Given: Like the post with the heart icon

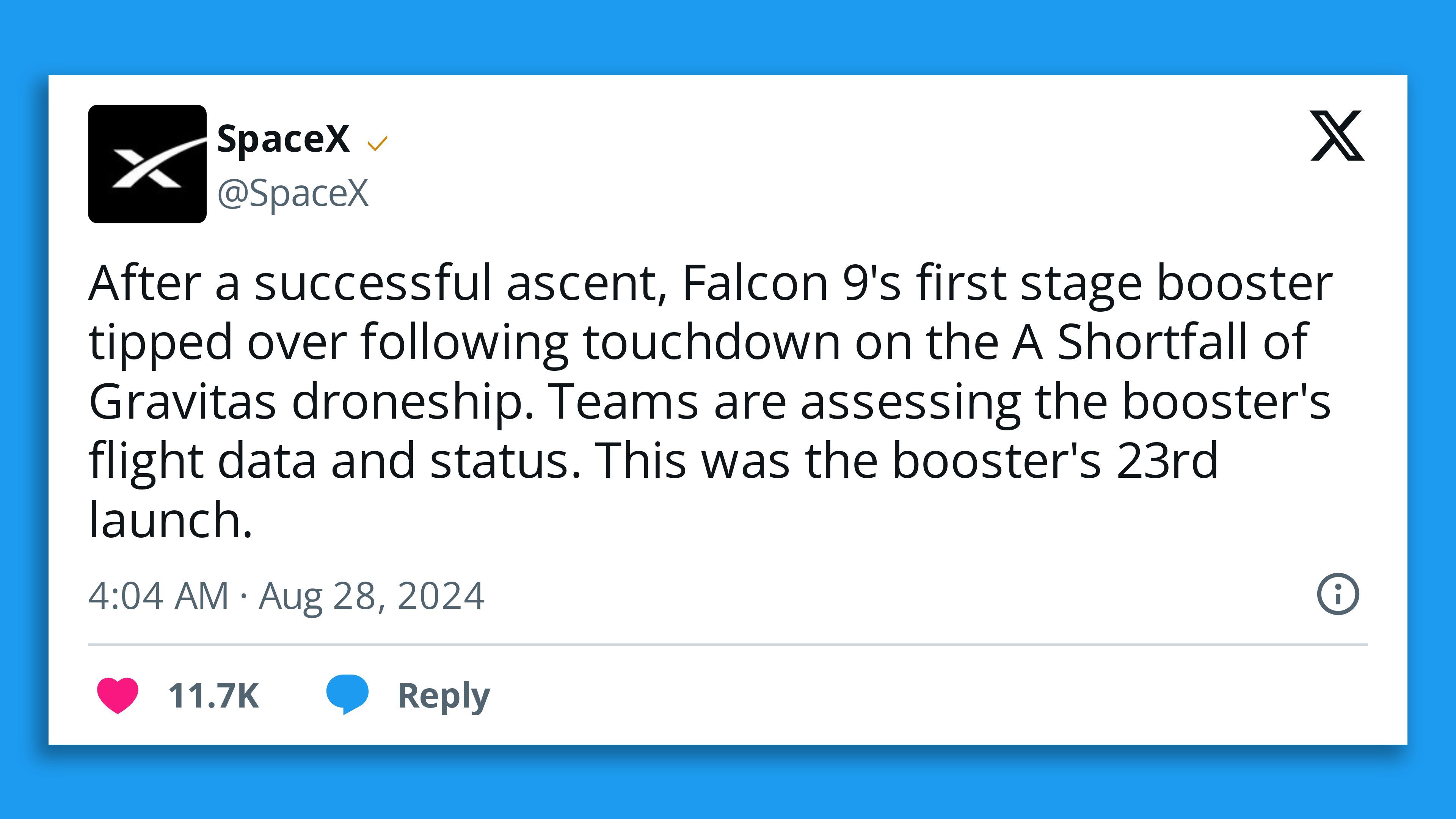Looking at the screenshot, I should click(x=118, y=695).
